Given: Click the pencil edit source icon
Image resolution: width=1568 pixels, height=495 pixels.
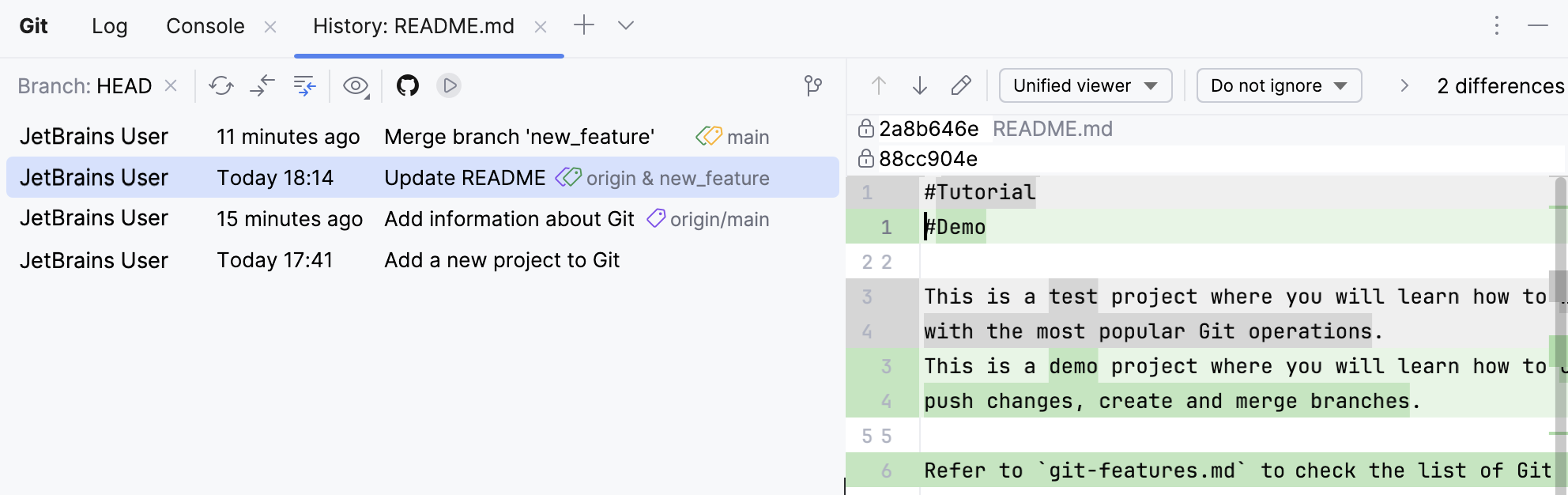Looking at the screenshot, I should [x=961, y=85].
